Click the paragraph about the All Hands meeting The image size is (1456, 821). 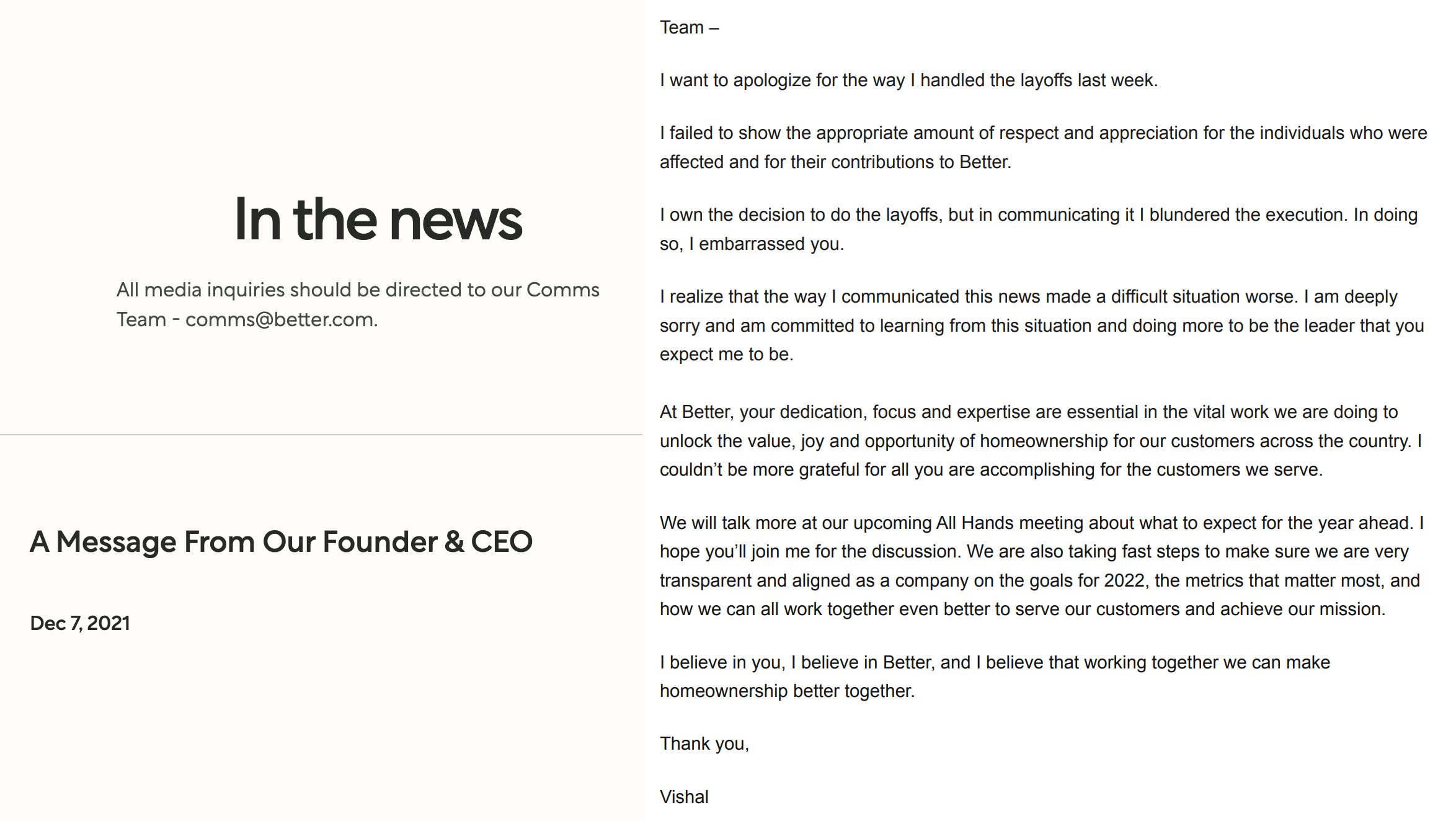[1042, 566]
